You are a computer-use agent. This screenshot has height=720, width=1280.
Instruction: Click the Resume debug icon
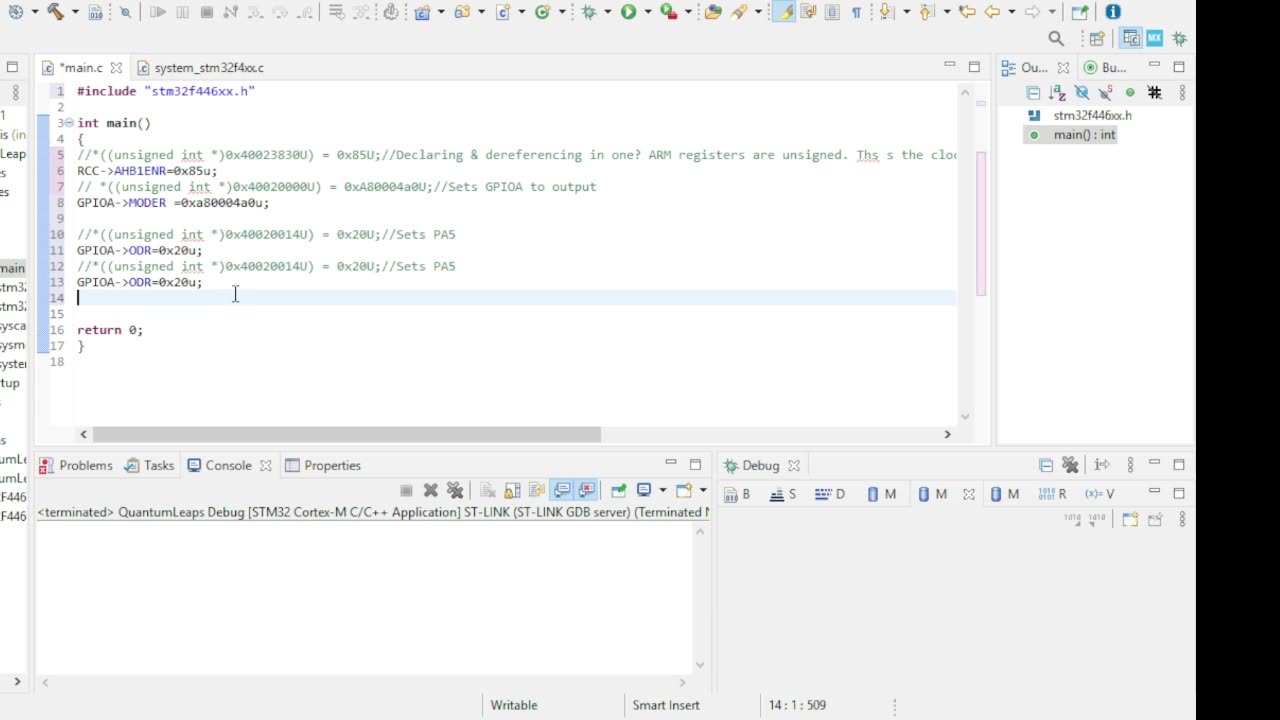[x=158, y=12]
